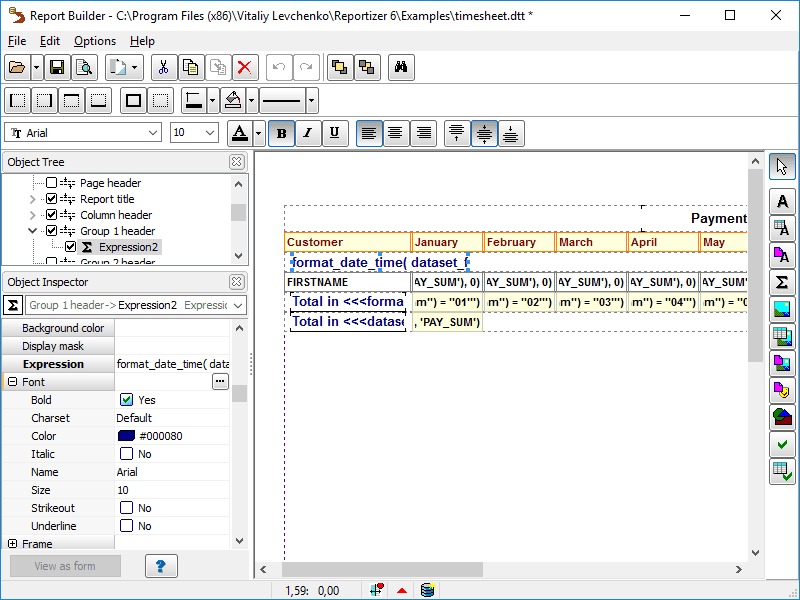Check the Underline property checkbox
Screen dimensions: 800x600
(127, 526)
